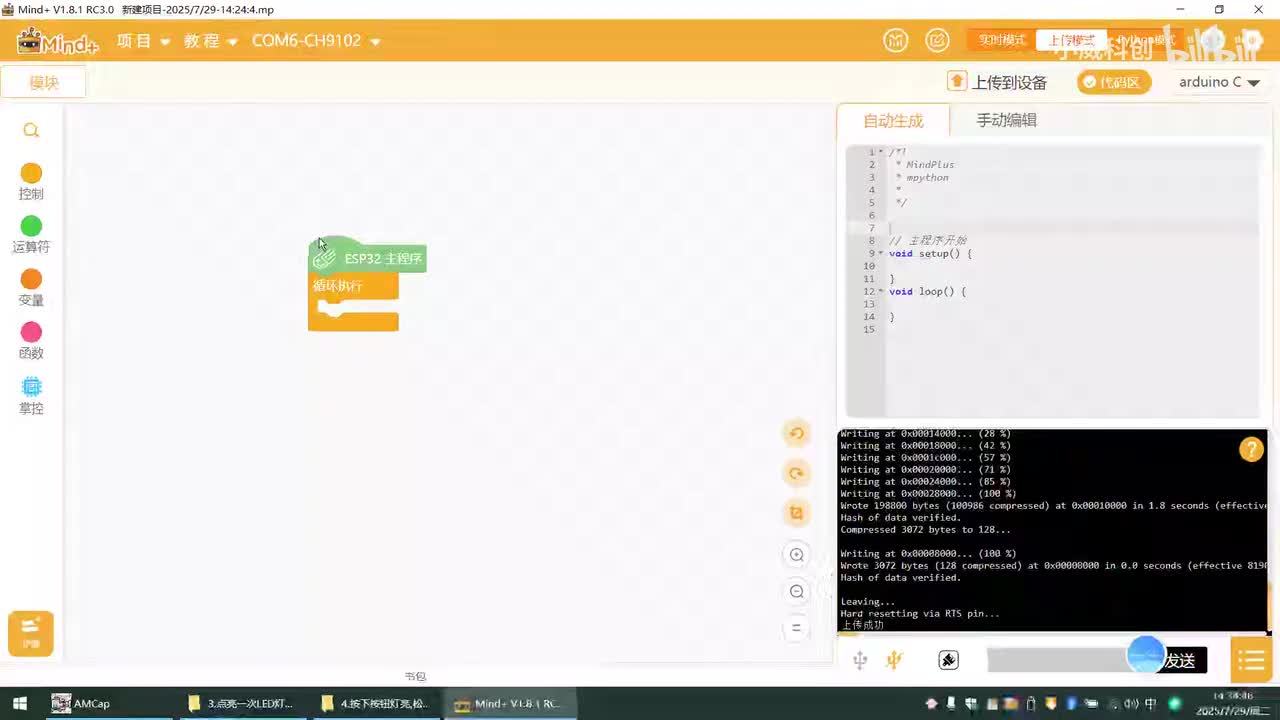Click the redo icon on workspace
The width and height of the screenshot is (1280, 720).
coord(797,473)
